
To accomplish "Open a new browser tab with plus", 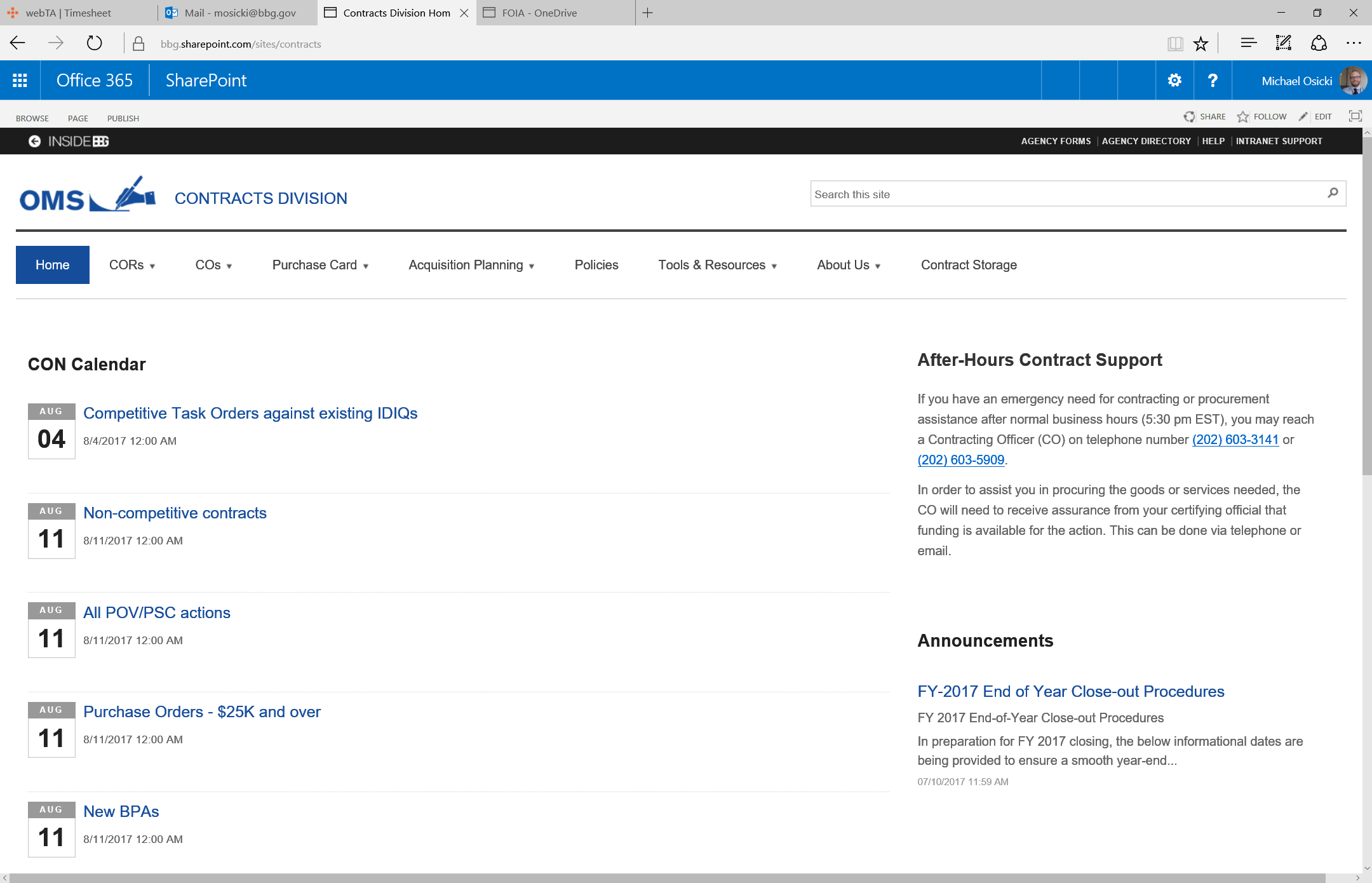I will pyautogui.click(x=647, y=13).
